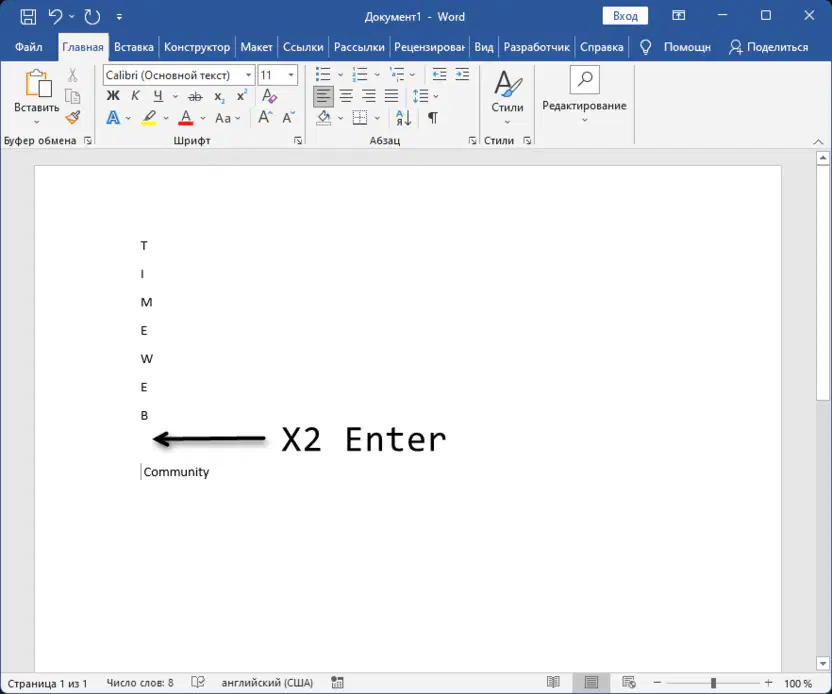832x694 pixels.
Task: Click the zoom slider in the status bar
Action: [713, 683]
